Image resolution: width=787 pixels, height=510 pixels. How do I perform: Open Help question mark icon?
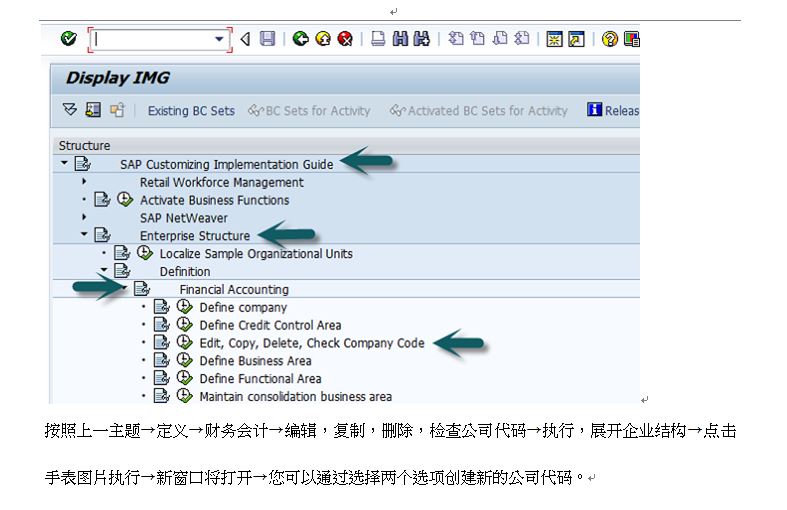(609, 39)
